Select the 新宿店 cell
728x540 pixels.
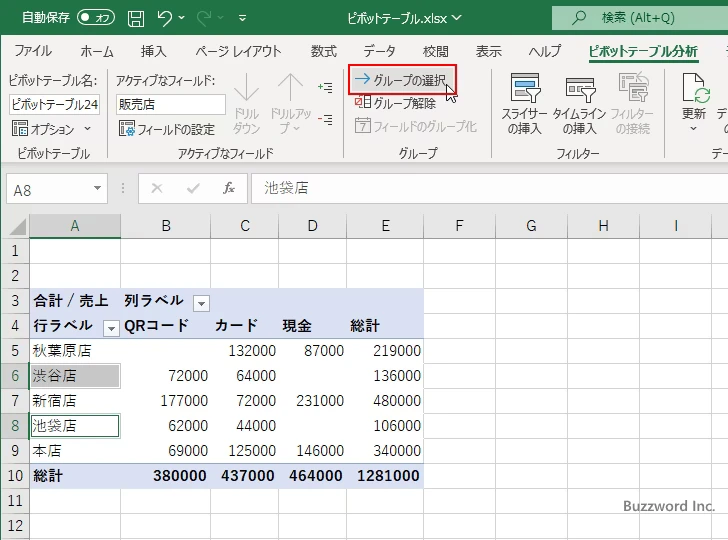(75, 401)
